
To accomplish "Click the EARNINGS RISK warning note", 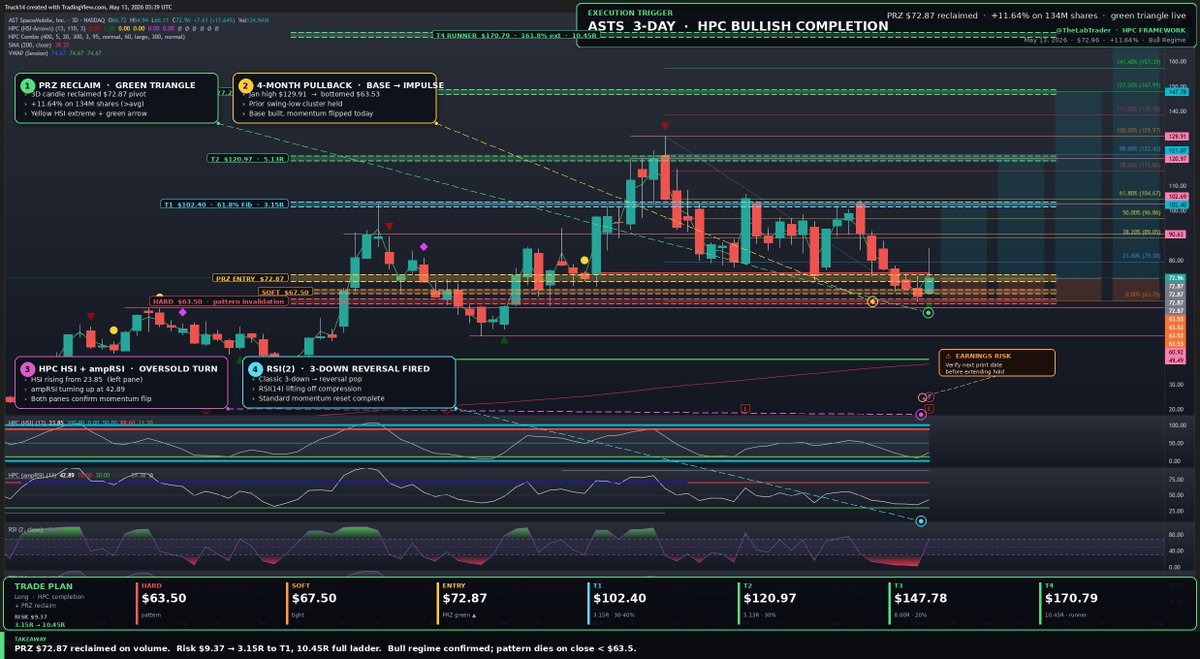I will point(995,363).
